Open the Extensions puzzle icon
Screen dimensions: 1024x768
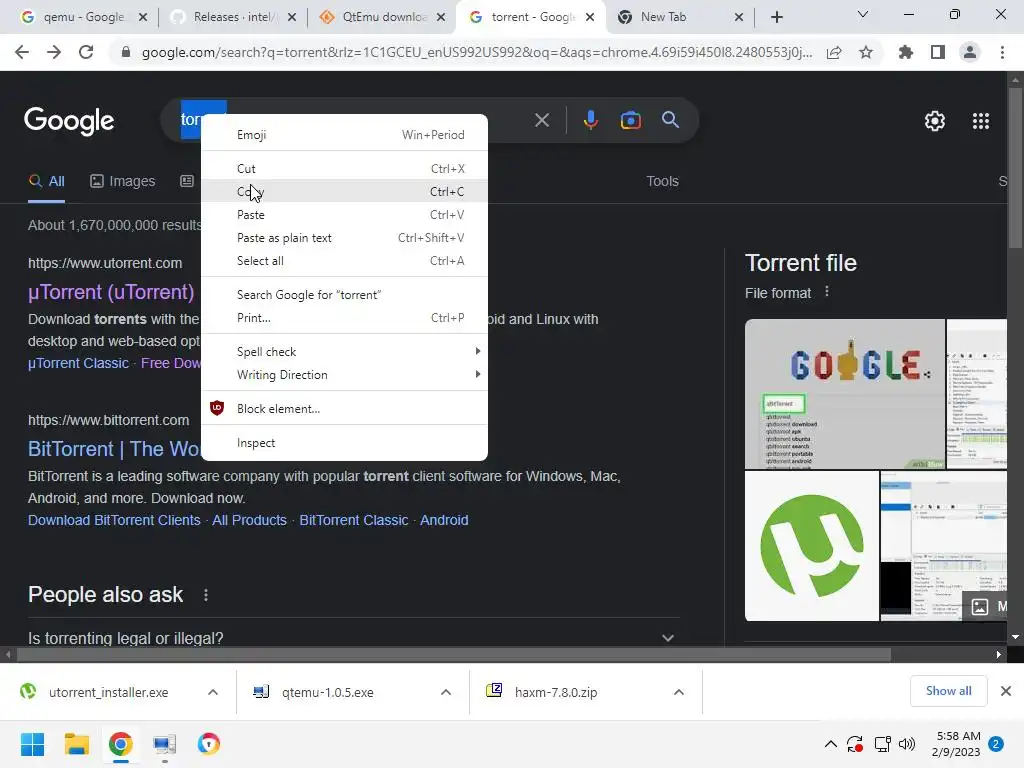coord(906,52)
